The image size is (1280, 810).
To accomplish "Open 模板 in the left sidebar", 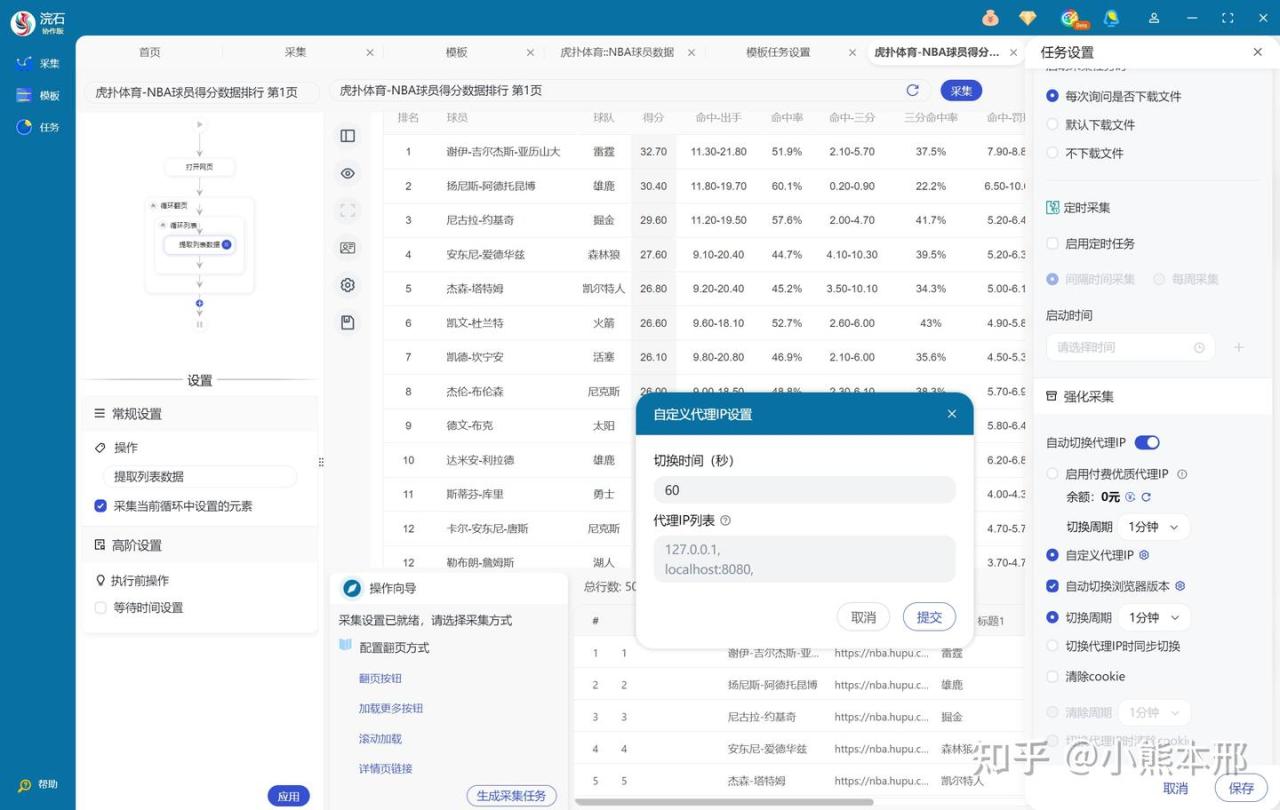I will click(38, 95).
